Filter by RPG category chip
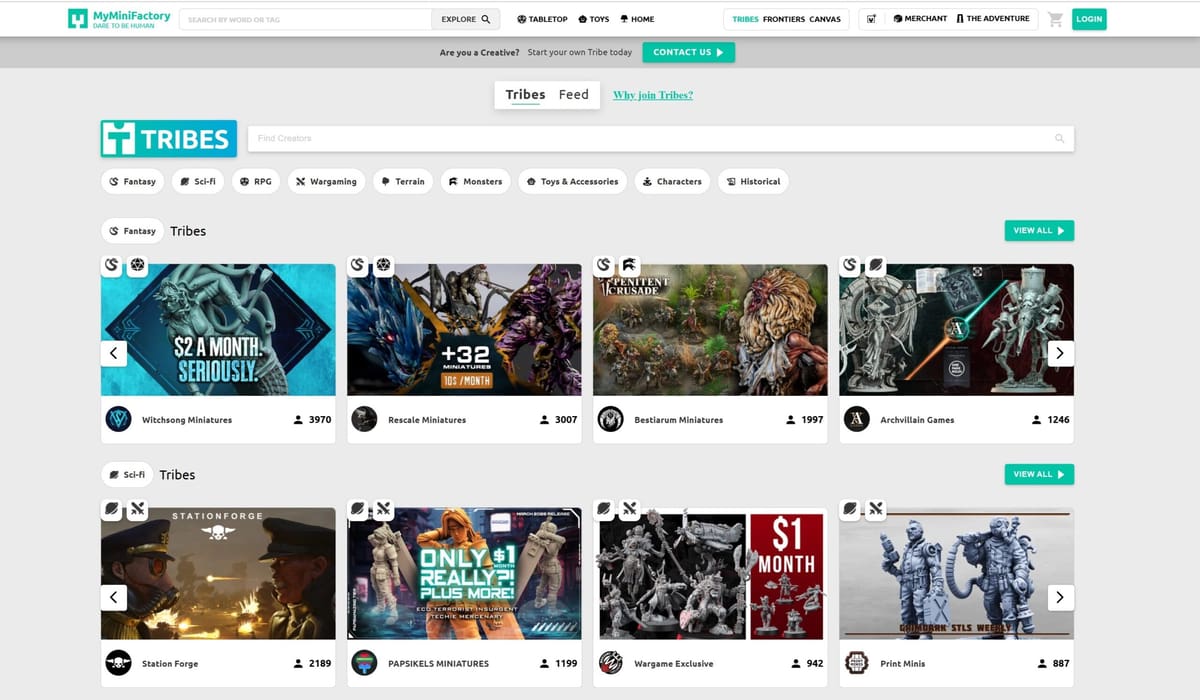 (256, 181)
